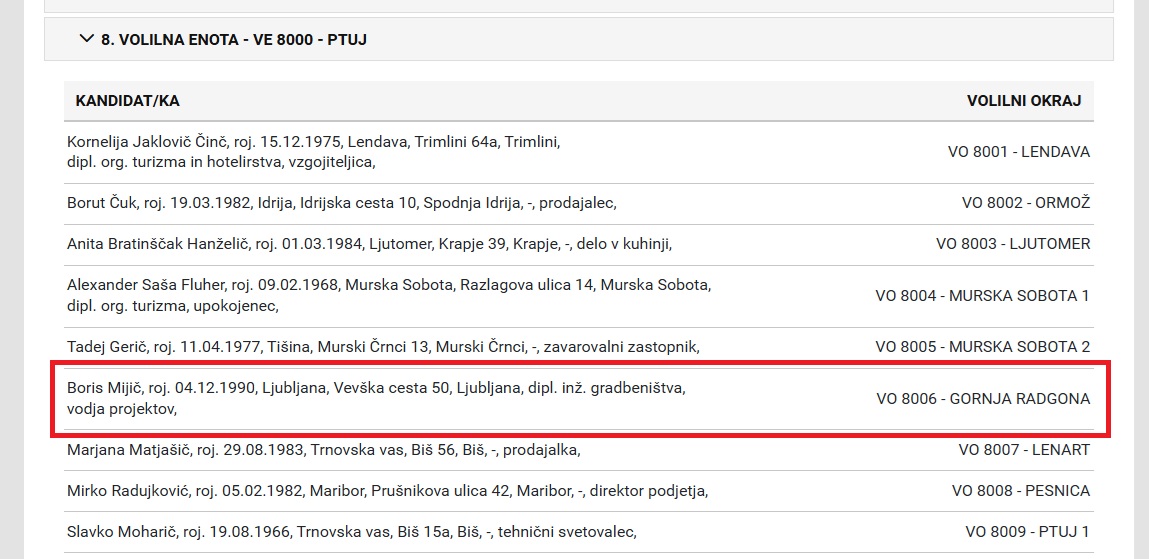The image size is (1149, 559).
Task: Select the Alexander Saša Fluher row
Action: (579, 296)
